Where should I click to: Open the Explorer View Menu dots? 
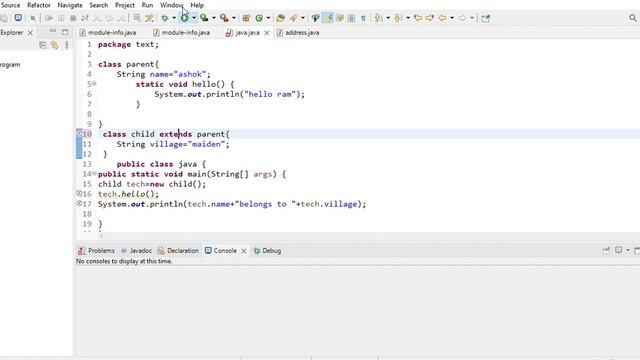pyautogui.click(x=67, y=45)
